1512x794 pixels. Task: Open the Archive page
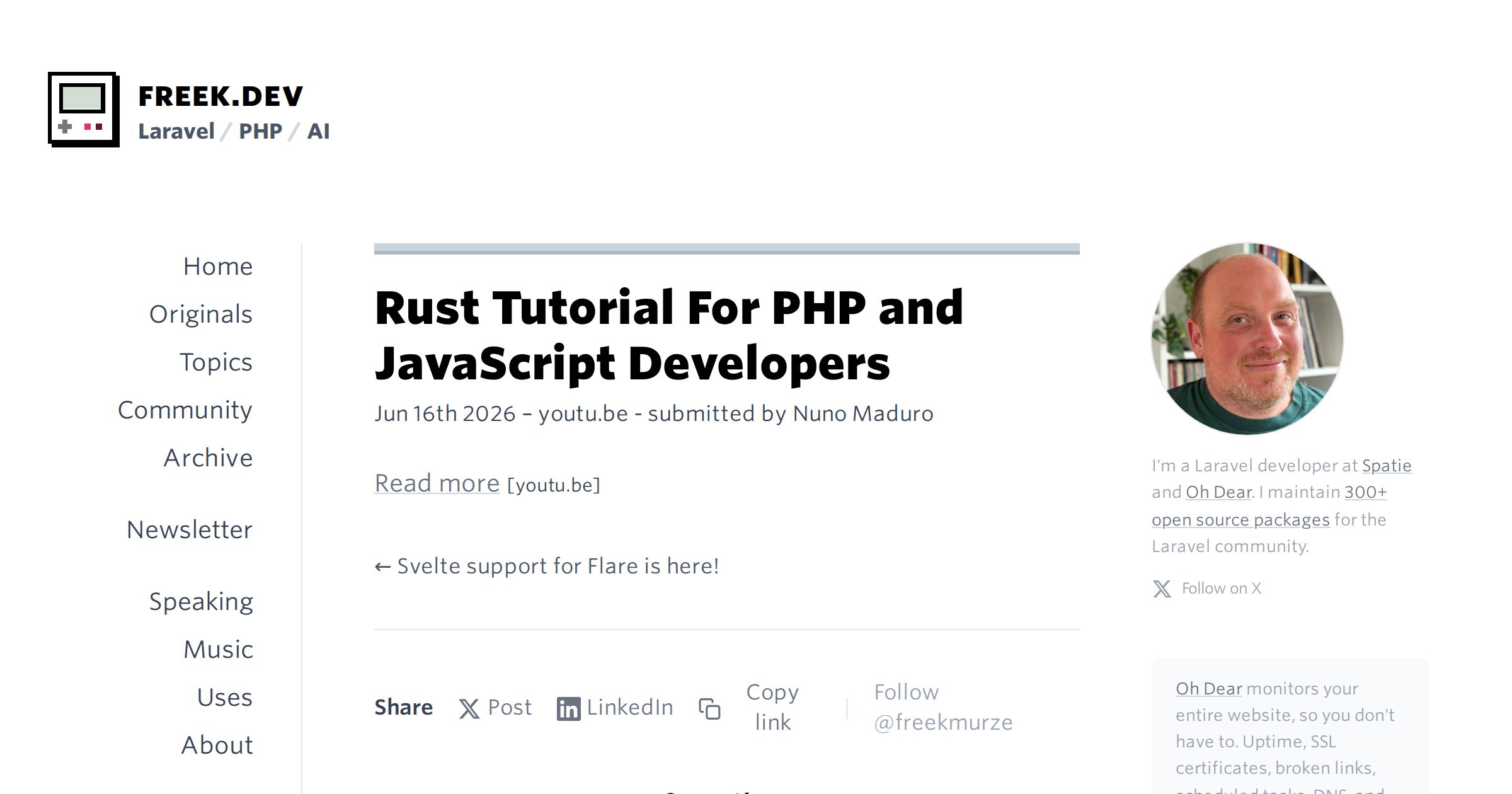click(209, 458)
